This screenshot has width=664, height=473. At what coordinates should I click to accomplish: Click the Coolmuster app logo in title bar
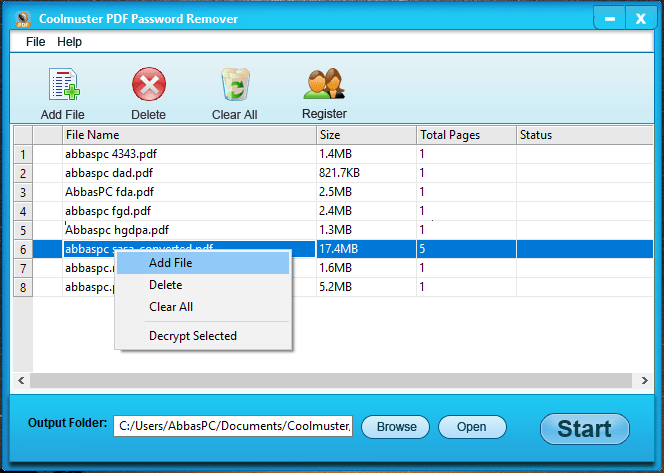(x=23, y=19)
